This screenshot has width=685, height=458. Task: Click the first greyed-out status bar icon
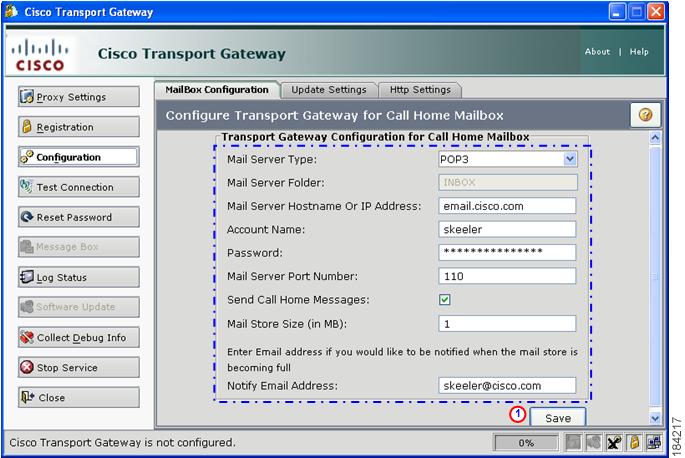point(573,443)
